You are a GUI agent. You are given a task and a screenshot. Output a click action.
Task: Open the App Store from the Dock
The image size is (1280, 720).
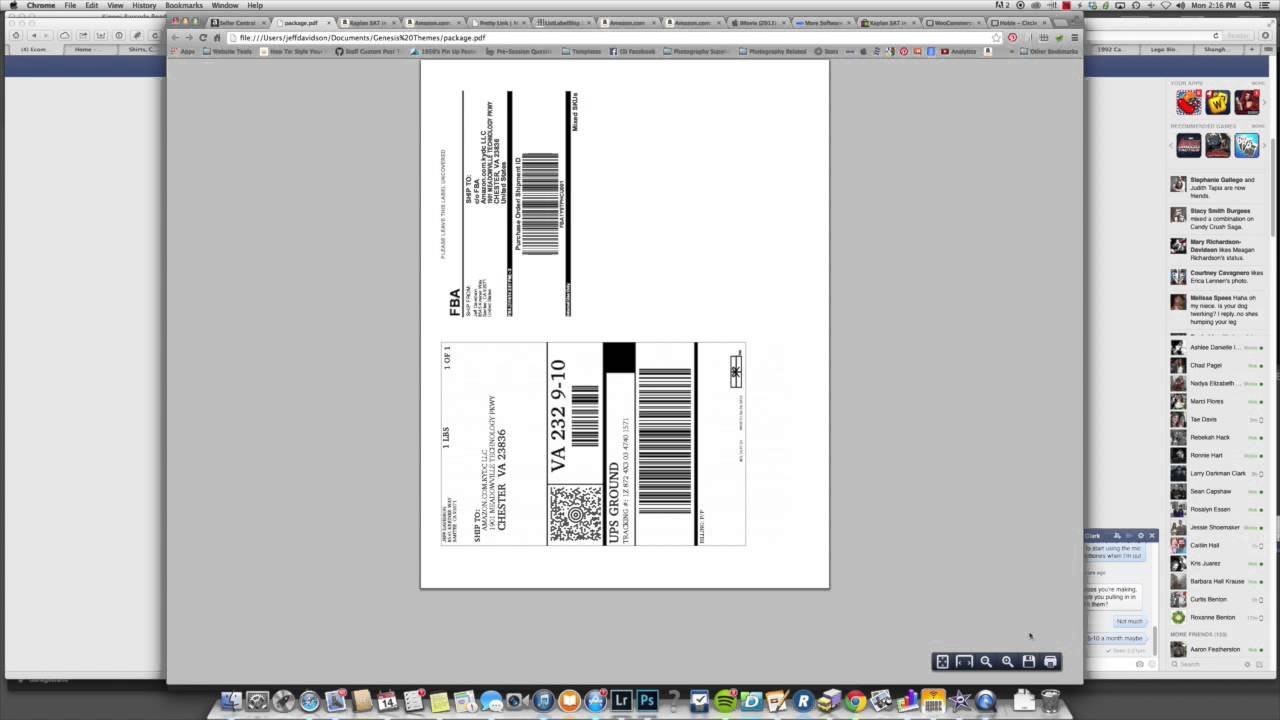(595, 702)
